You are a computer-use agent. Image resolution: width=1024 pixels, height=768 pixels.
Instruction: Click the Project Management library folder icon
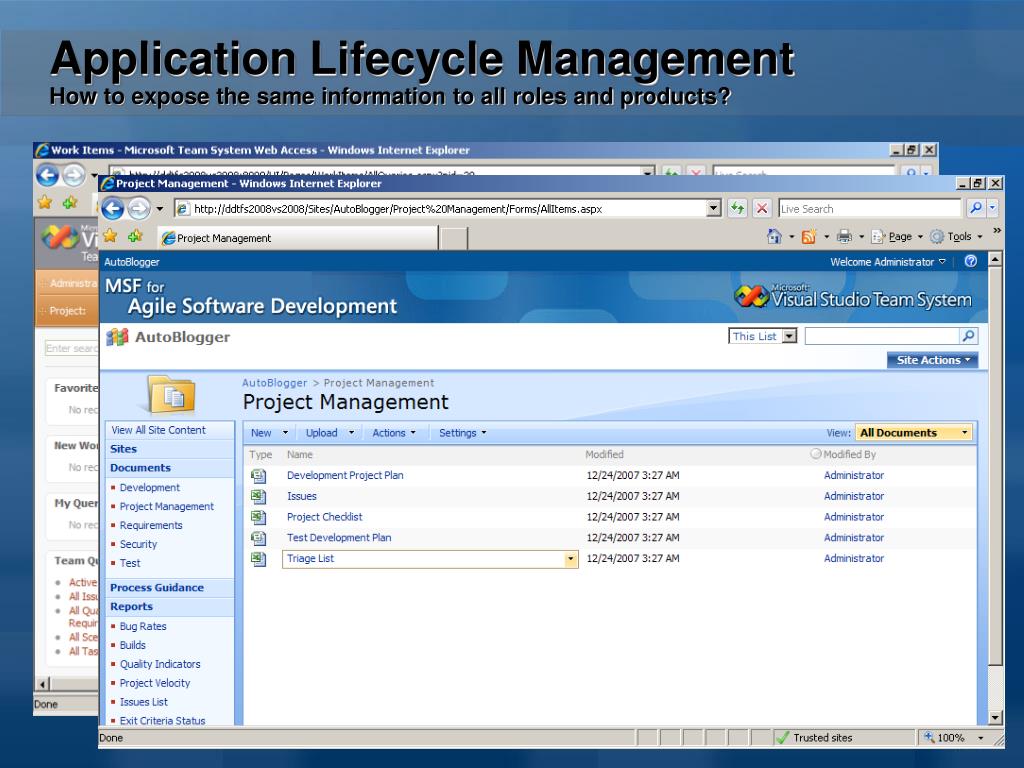tap(172, 394)
